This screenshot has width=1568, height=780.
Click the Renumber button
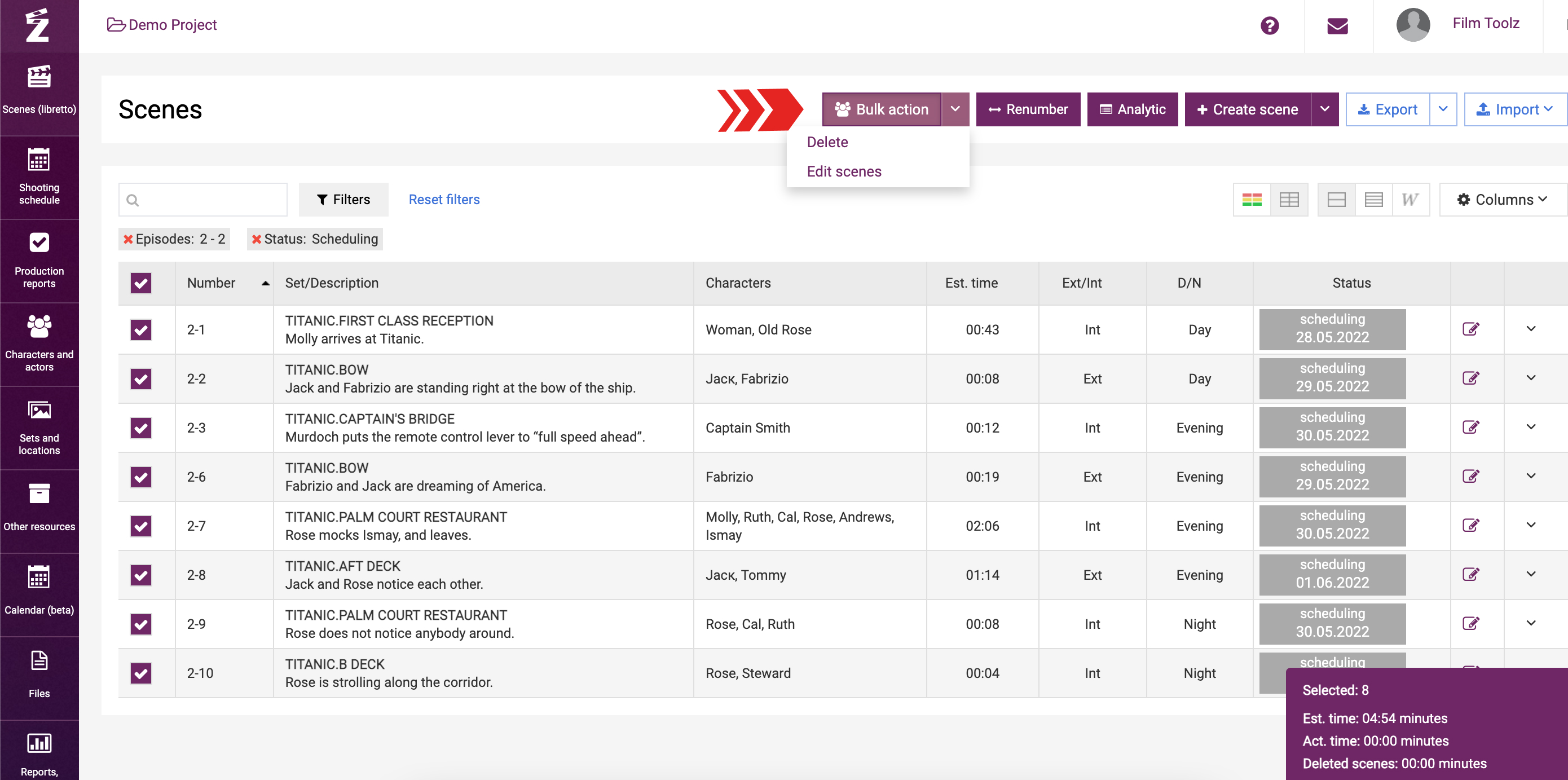click(x=1028, y=109)
